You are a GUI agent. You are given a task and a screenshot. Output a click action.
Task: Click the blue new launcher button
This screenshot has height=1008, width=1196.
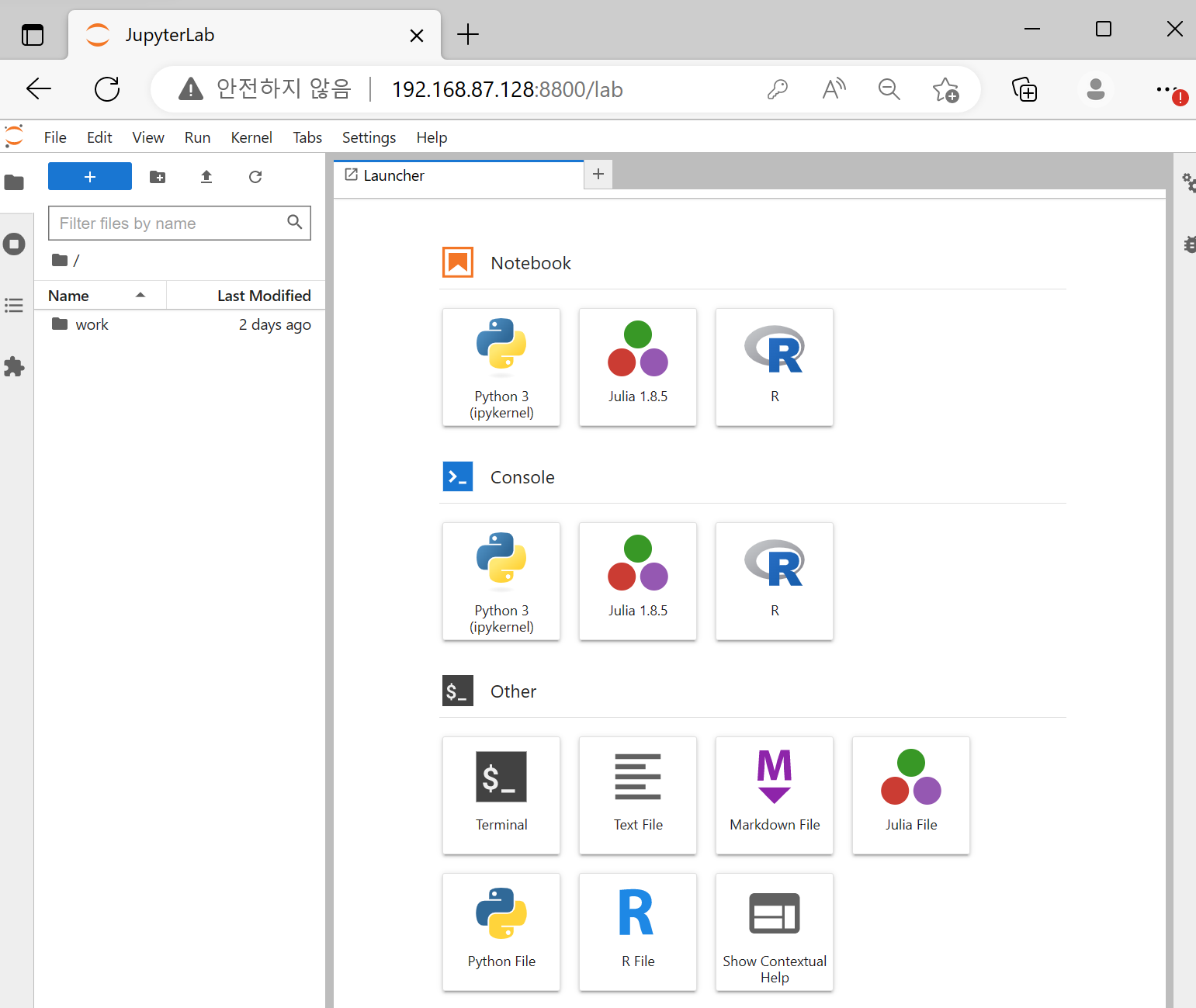pyautogui.click(x=89, y=176)
